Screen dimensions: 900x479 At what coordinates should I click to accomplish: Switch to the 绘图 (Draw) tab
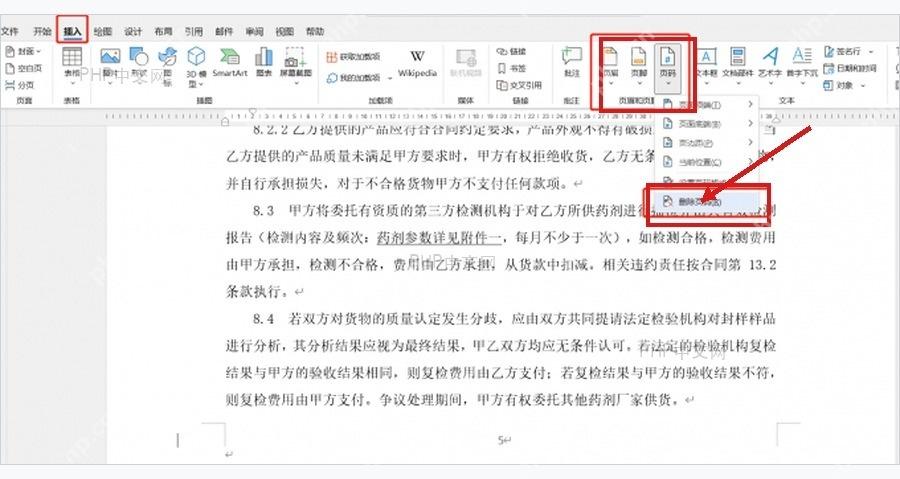click(x=103, y=32)
